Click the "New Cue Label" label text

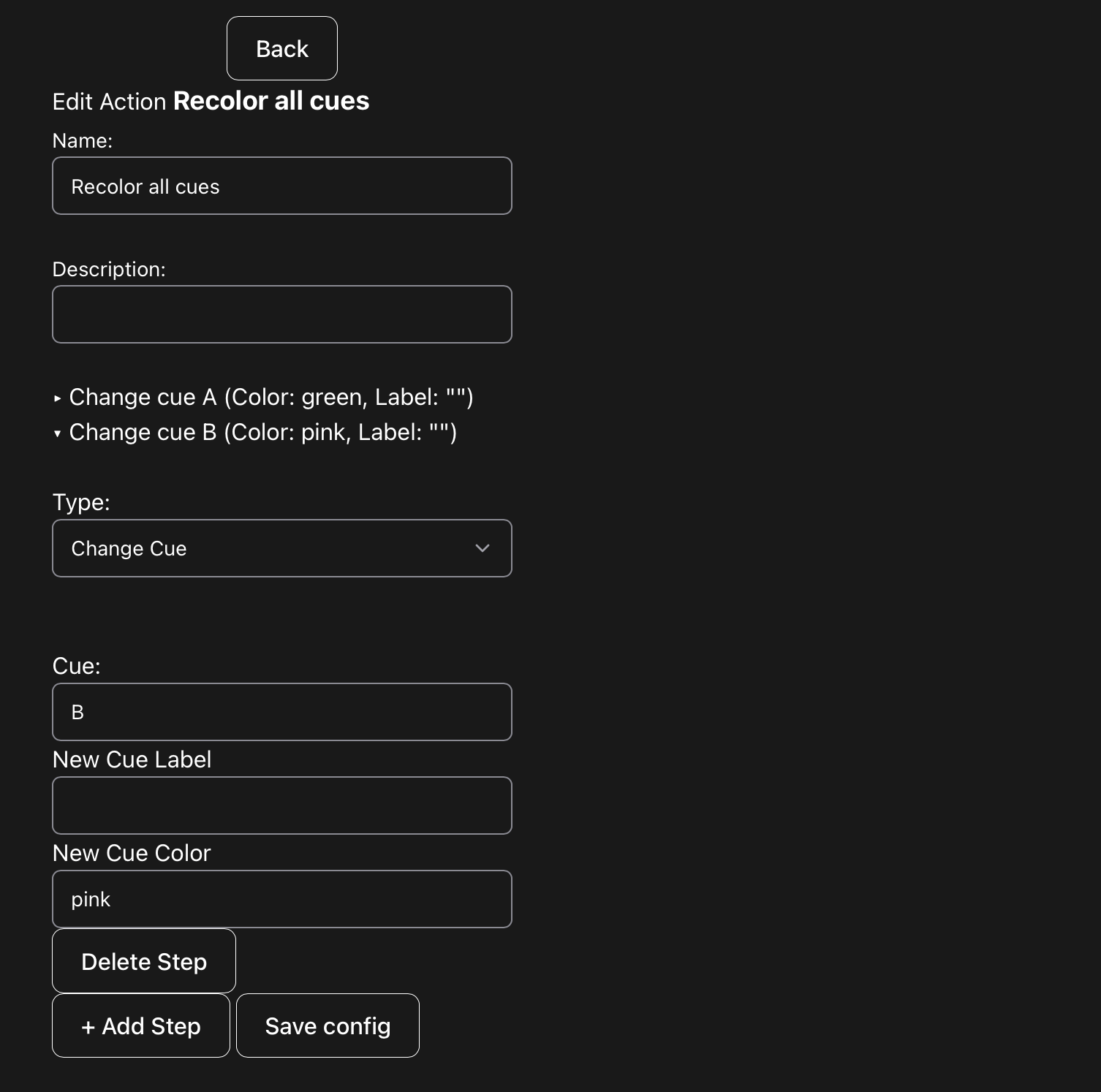click(132, 759)
